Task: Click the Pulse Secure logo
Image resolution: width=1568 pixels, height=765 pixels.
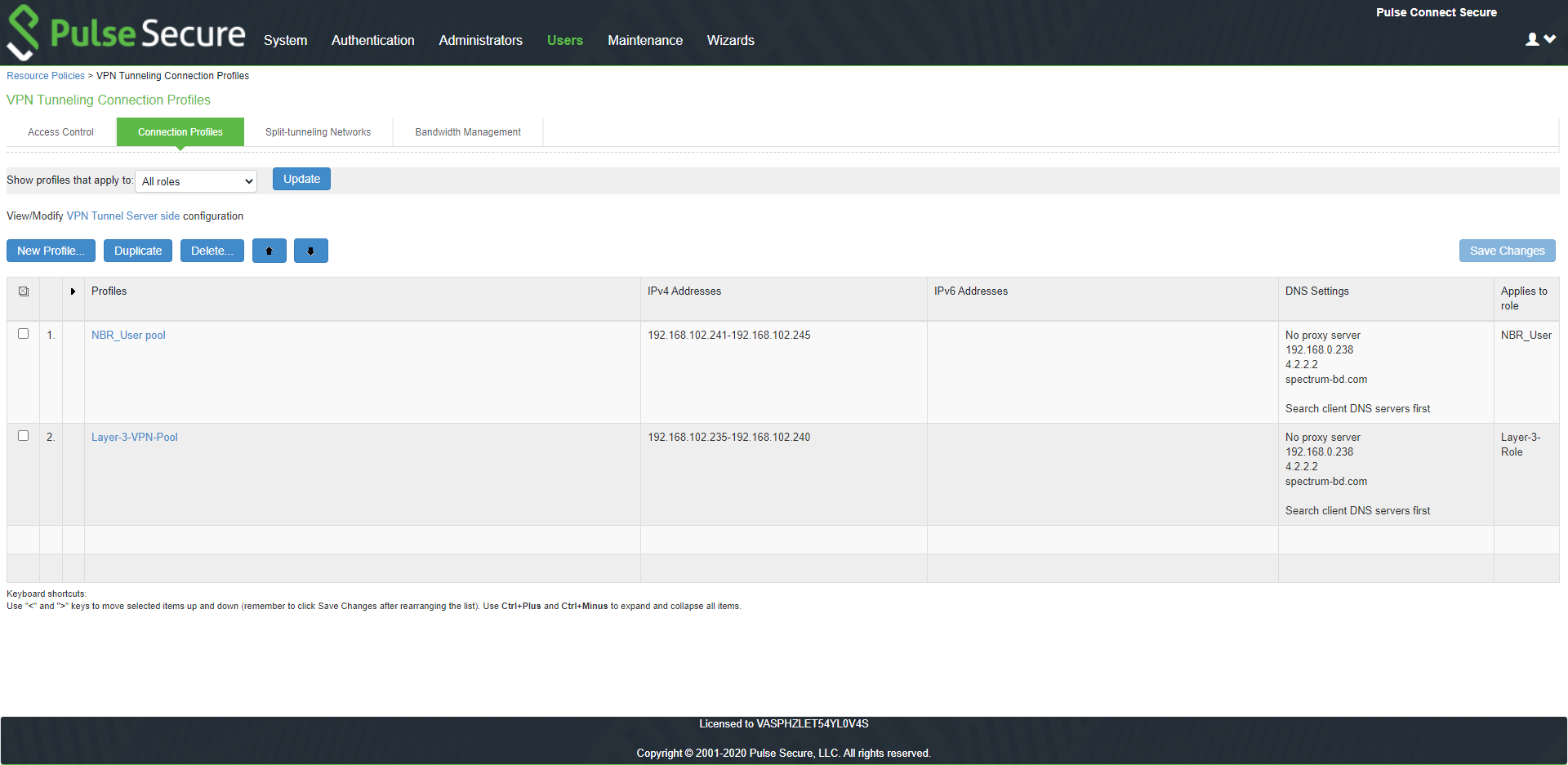Action: (126, 33)
